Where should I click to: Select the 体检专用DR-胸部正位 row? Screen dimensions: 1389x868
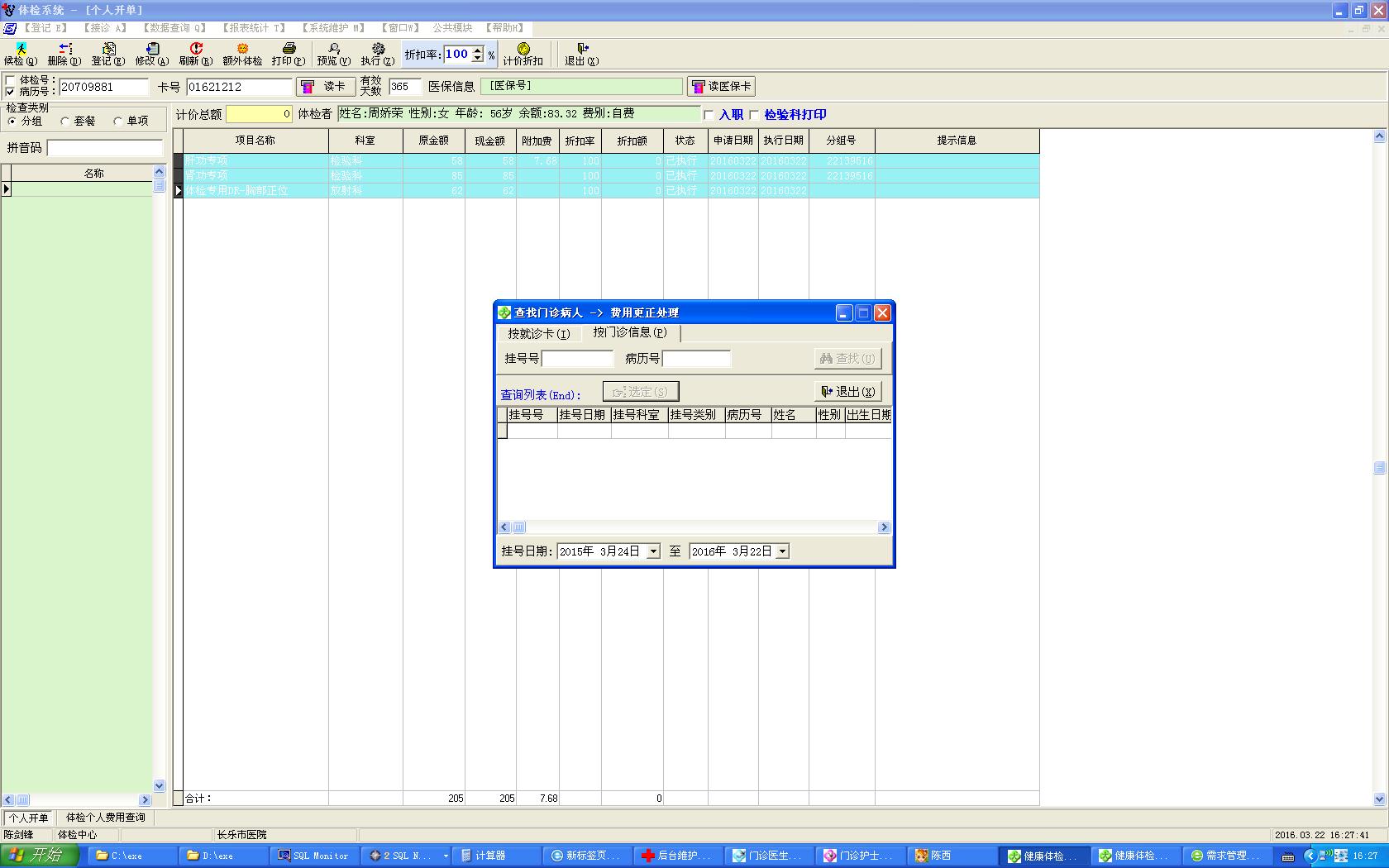pyautogui.click(x=611, y=191)
